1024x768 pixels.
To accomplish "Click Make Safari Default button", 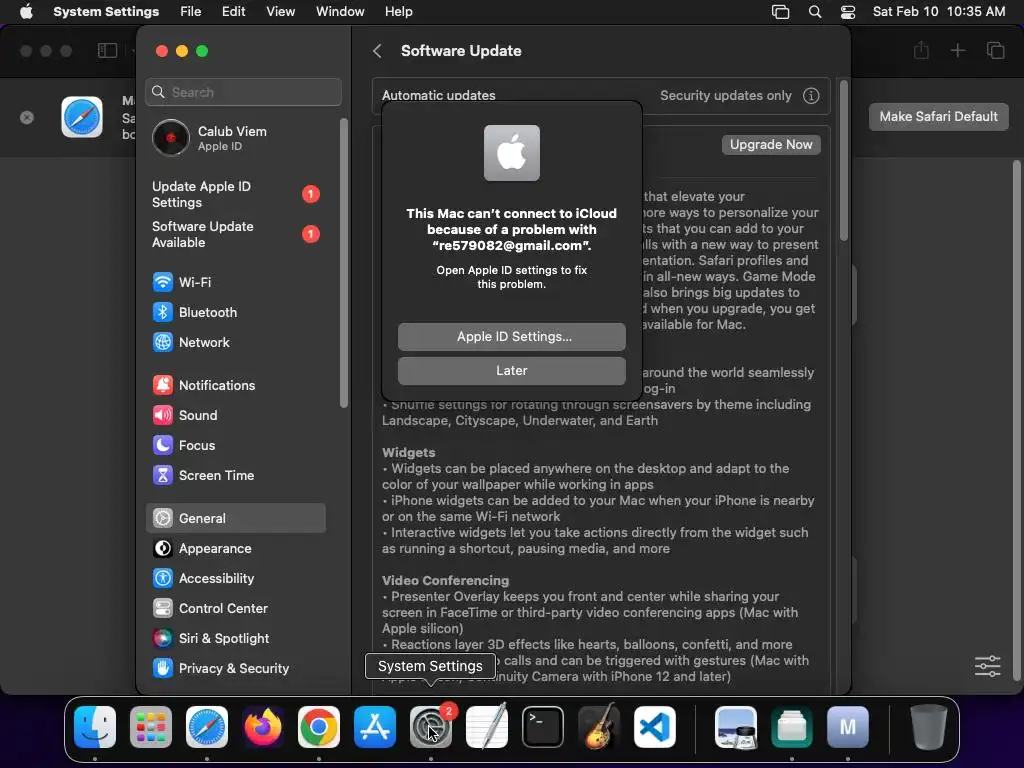I will tap(938, 116).
